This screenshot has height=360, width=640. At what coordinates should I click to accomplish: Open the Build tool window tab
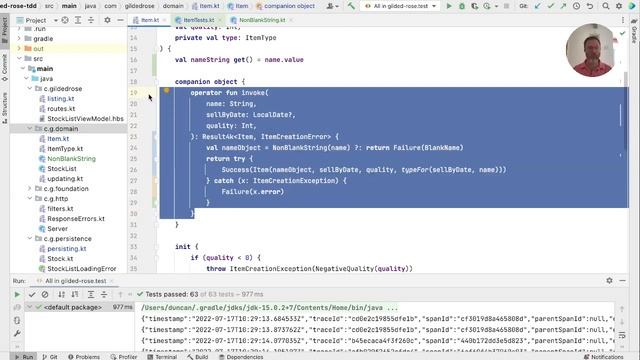198,357
